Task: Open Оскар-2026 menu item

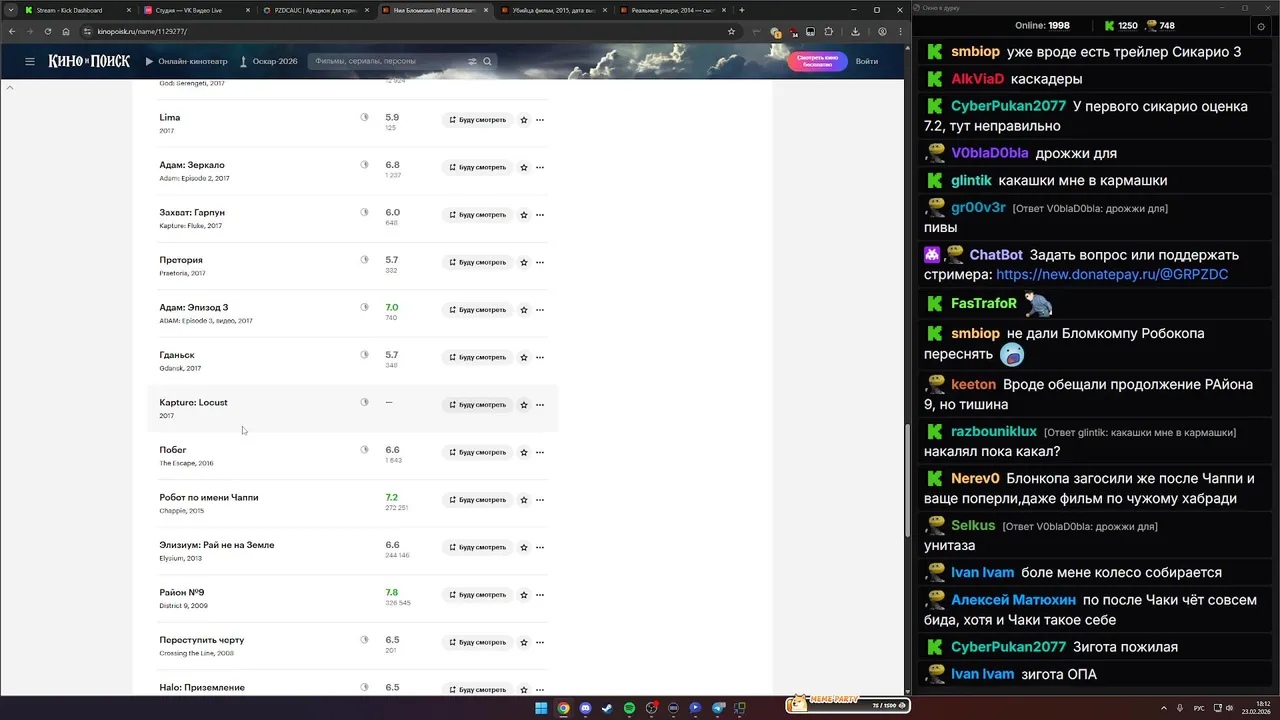Action: pos(269,61)
